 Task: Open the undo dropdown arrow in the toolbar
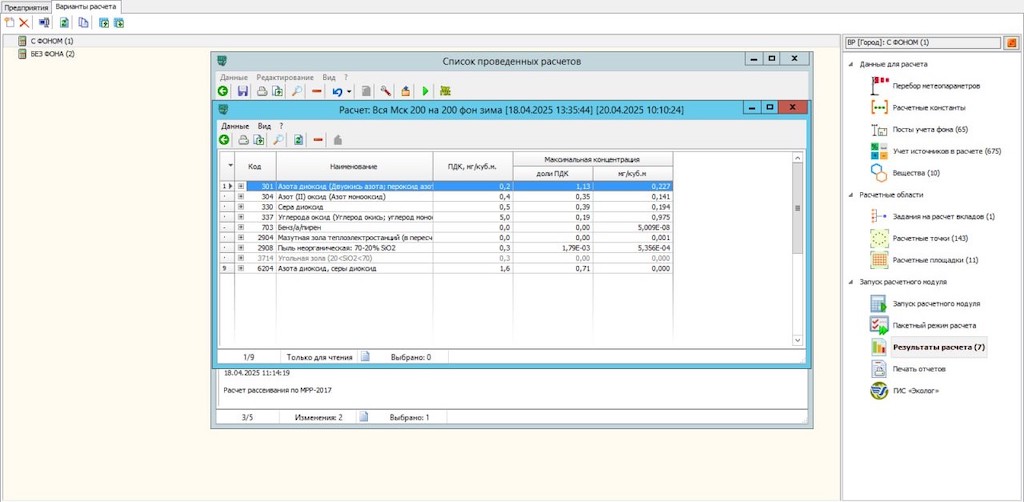point(349,92)
